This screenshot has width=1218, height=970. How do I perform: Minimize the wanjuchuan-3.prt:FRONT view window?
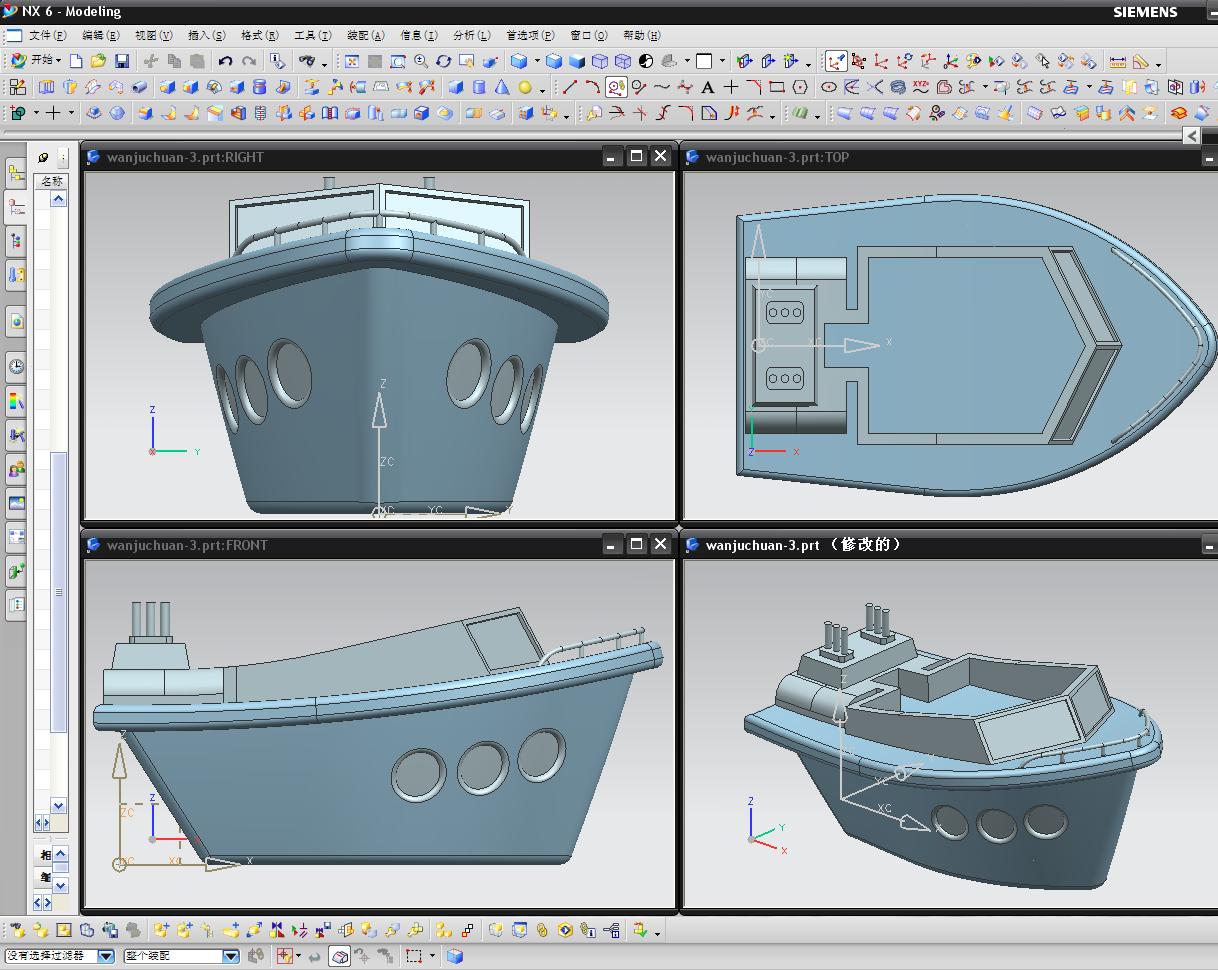(x=612, y=544)
